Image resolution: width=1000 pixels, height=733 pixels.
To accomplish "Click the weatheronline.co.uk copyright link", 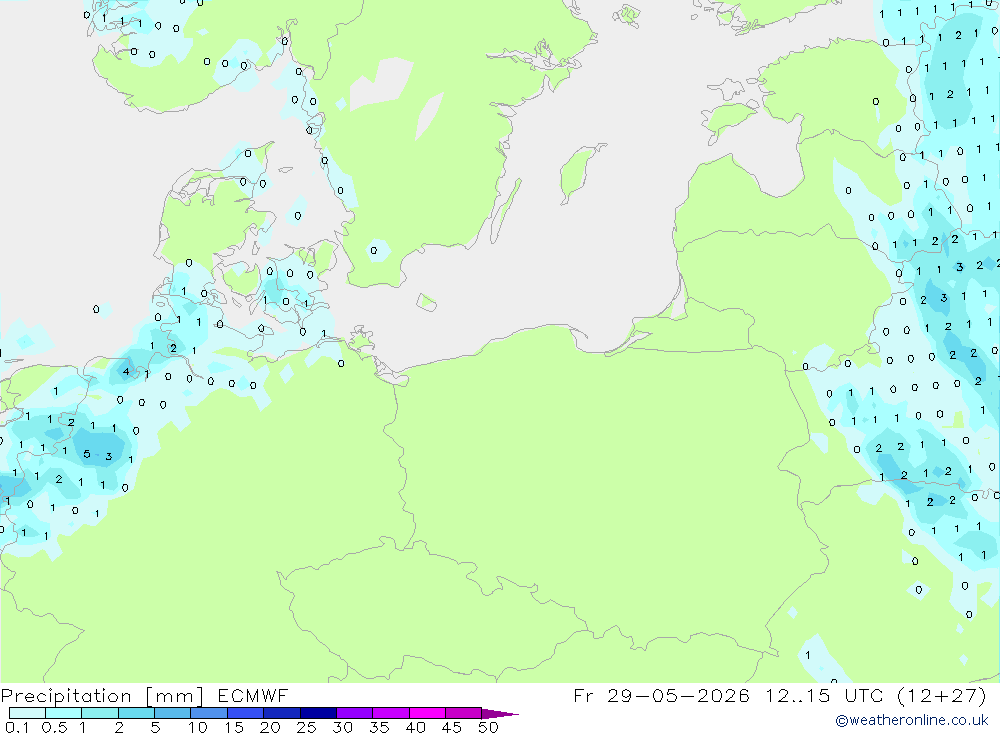I will click(912, 720).
